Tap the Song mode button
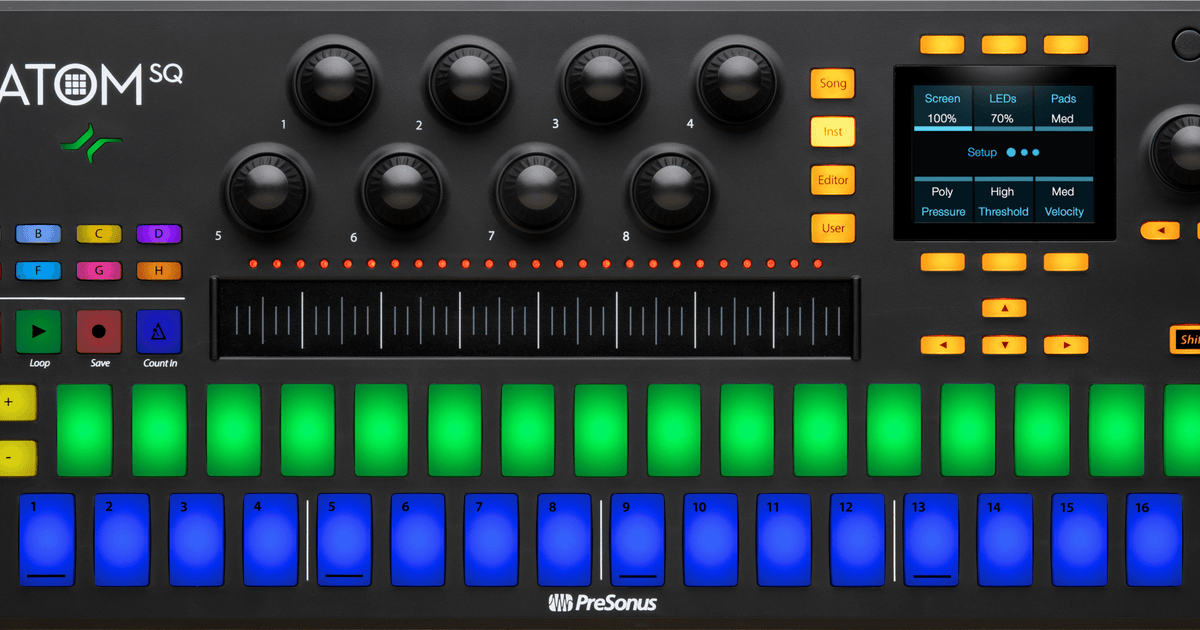Image resolution: width=1200 pixels, height=630 pixels. 833,84
